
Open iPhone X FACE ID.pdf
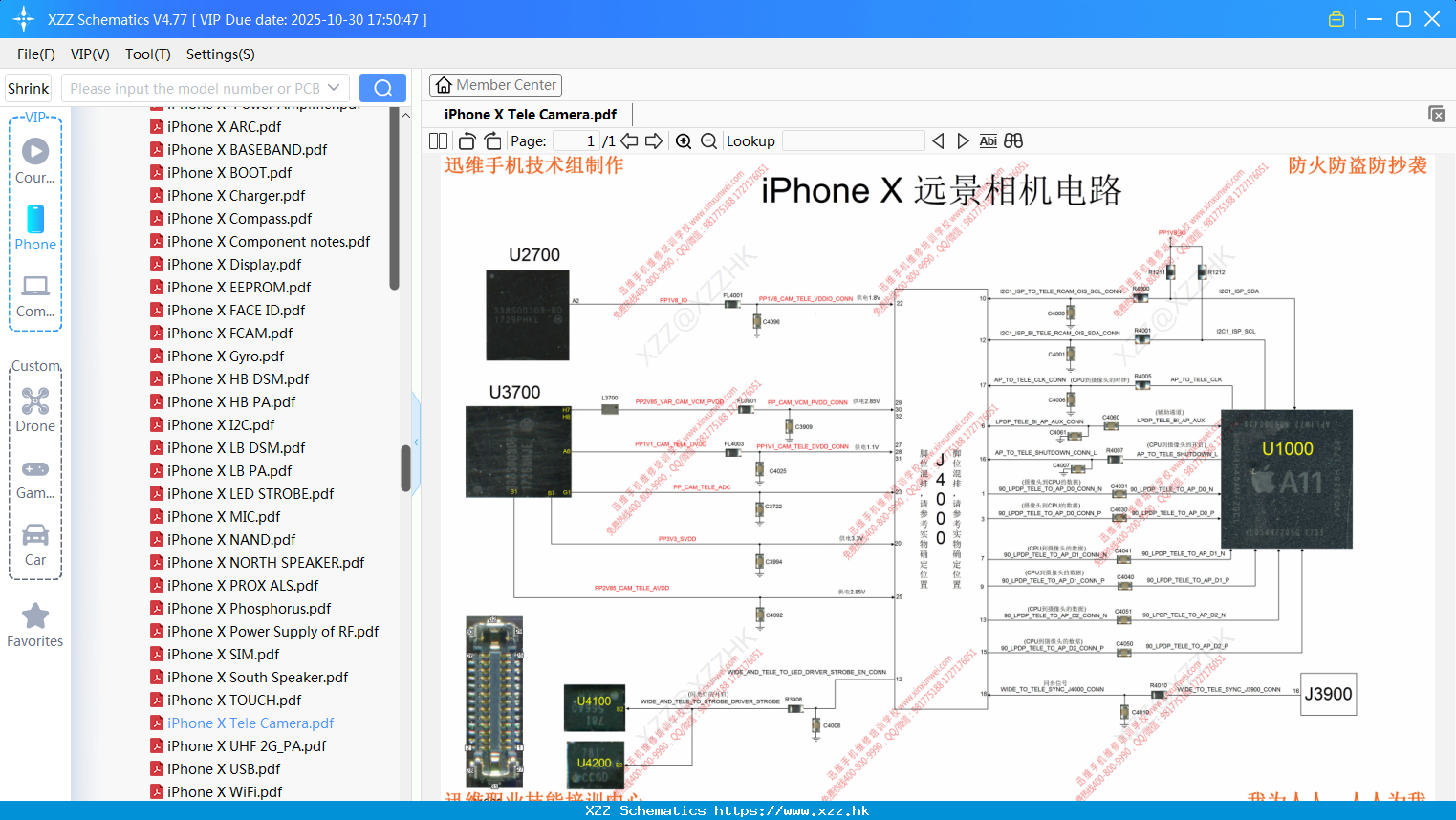click(236, 311)
